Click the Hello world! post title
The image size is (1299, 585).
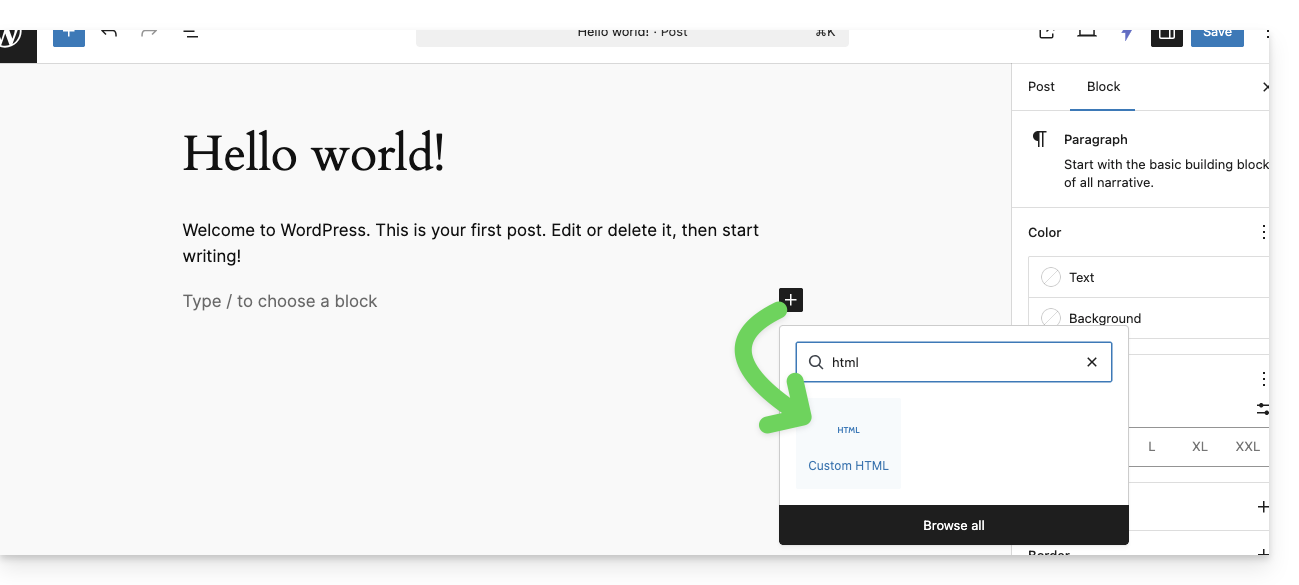[x=314, y=155]
